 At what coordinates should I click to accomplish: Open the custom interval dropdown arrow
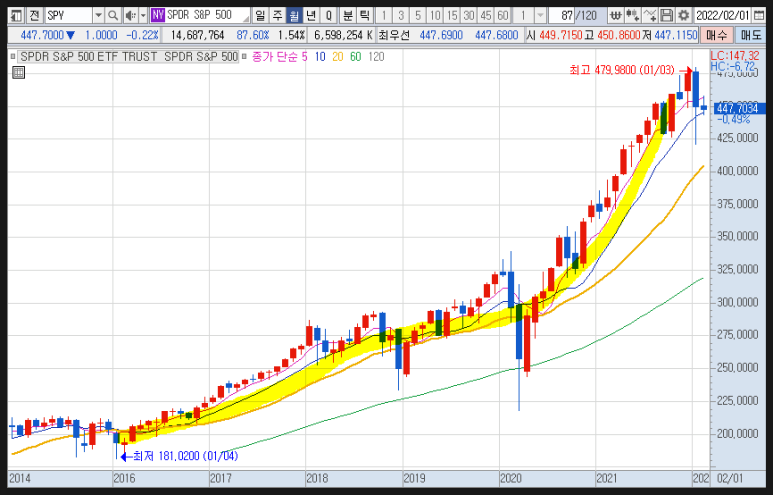(540, 16)
